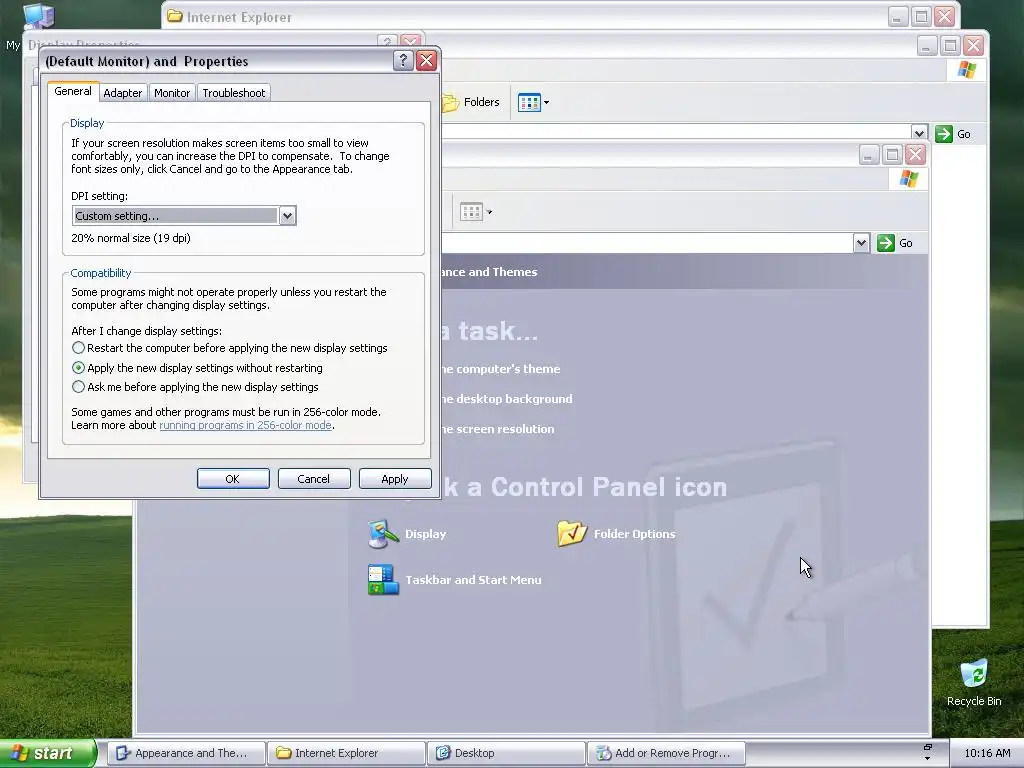
Task: Click Windows flag logo in back Explorer window
Action: point(967,69)
